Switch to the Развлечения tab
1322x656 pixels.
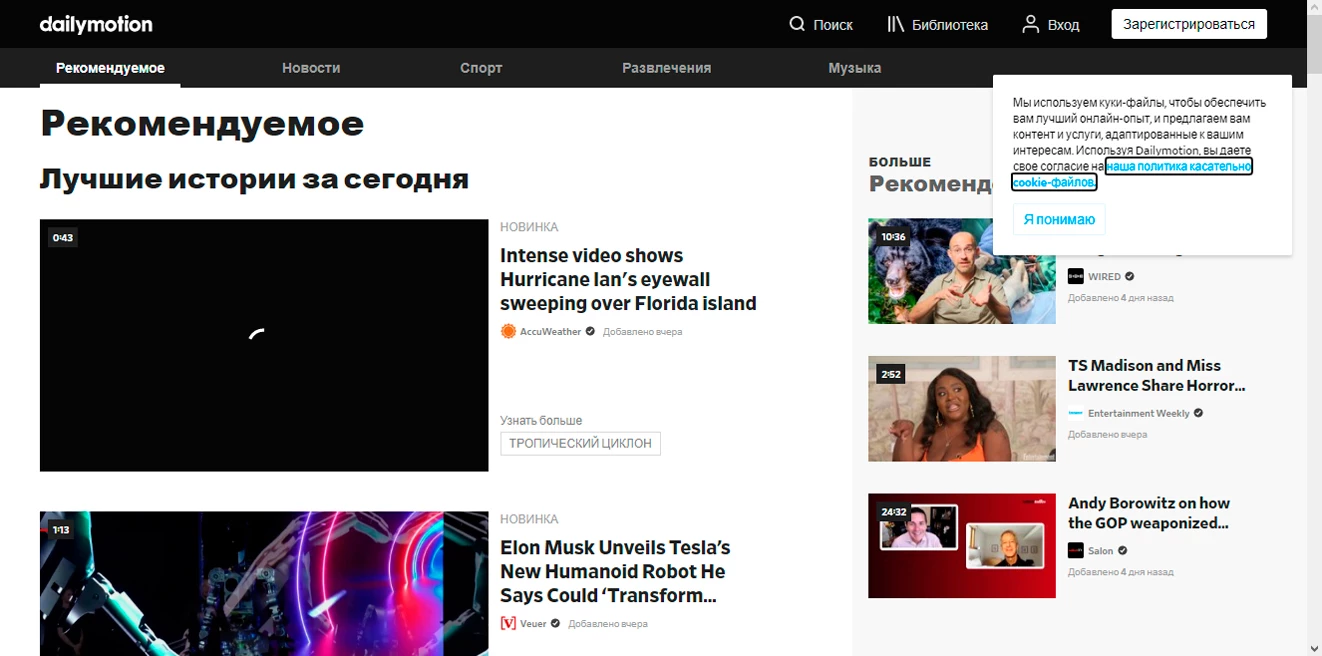click(x=666, y=68)
